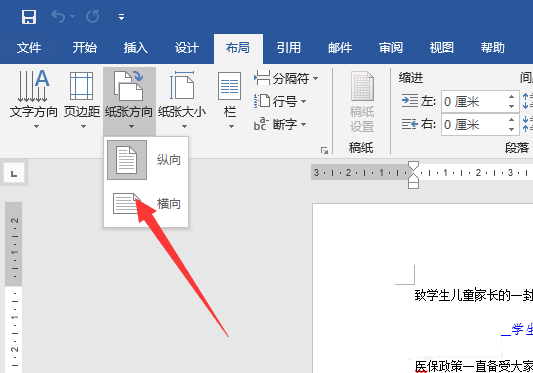Click the left indent box marker on ruler
Screen dimensions: 533x373
coord(413,185)
